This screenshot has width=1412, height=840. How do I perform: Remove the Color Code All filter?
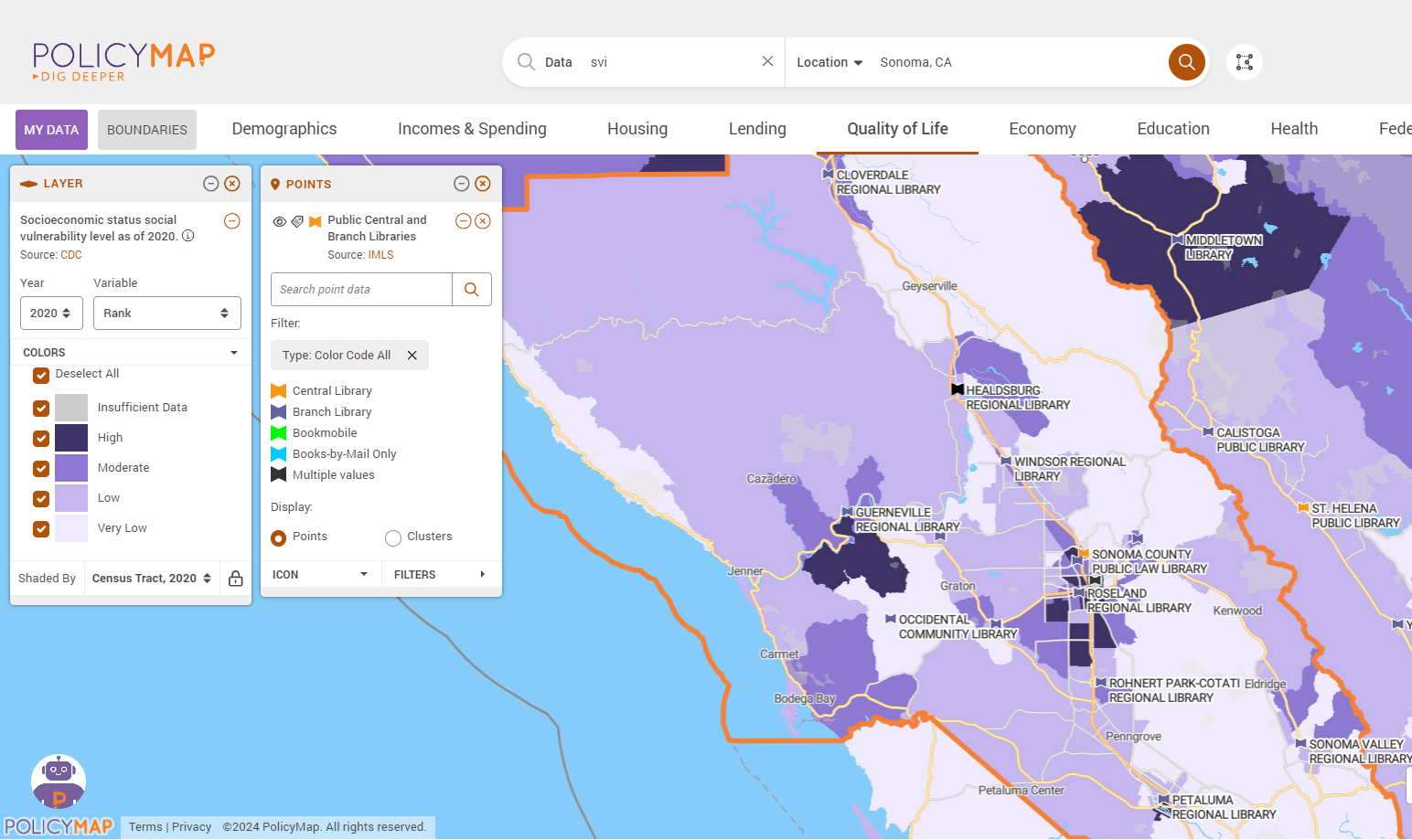pos(412,356)
